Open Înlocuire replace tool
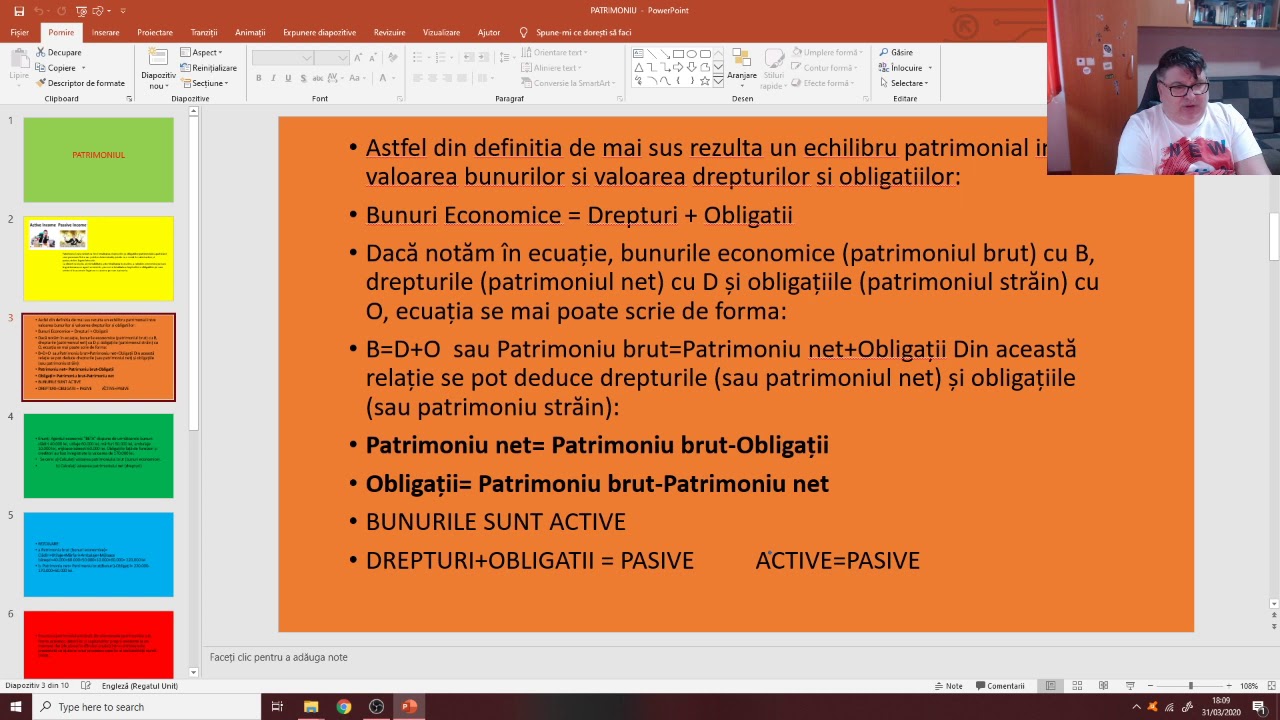 (905, 68)
